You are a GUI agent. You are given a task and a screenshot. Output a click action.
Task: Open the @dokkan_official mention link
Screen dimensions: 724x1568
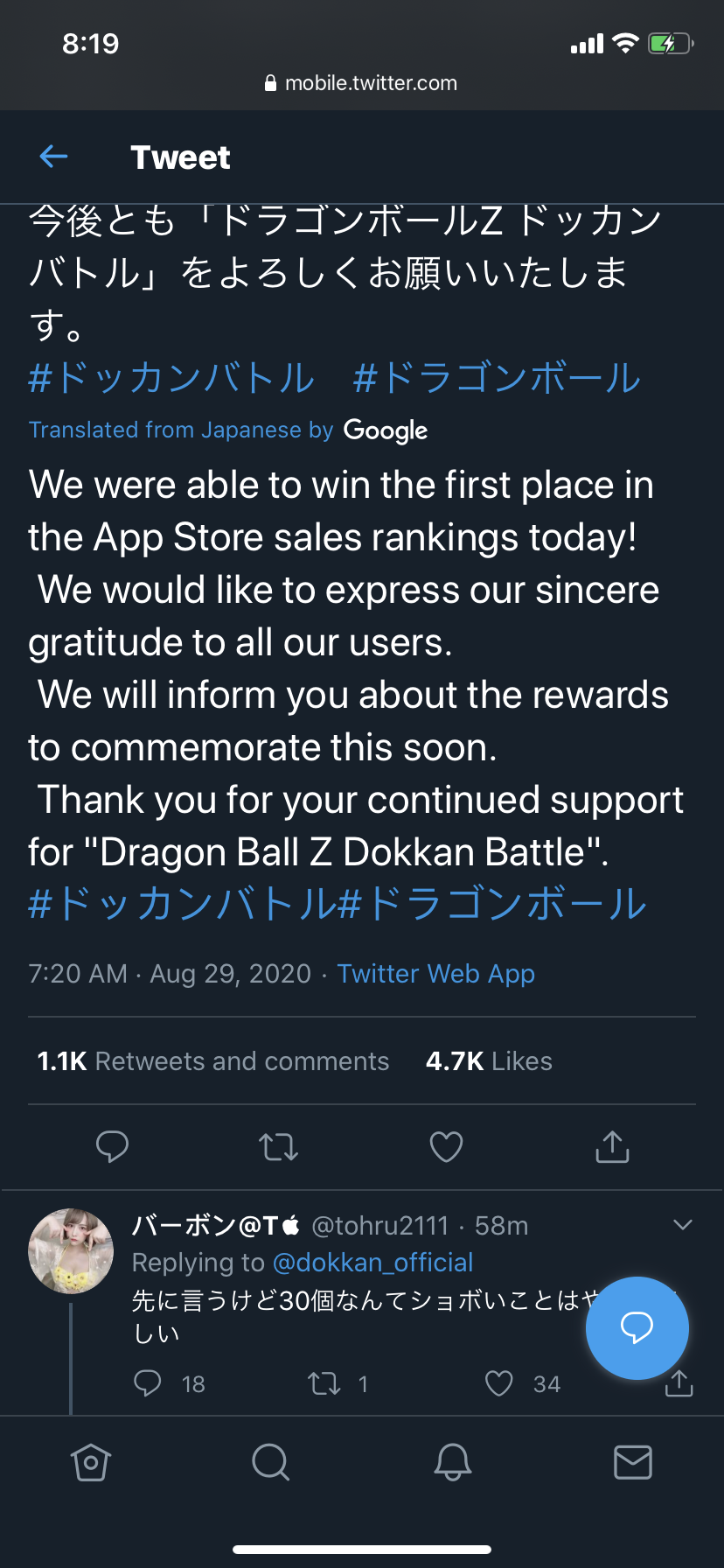tap(373, 1263)
